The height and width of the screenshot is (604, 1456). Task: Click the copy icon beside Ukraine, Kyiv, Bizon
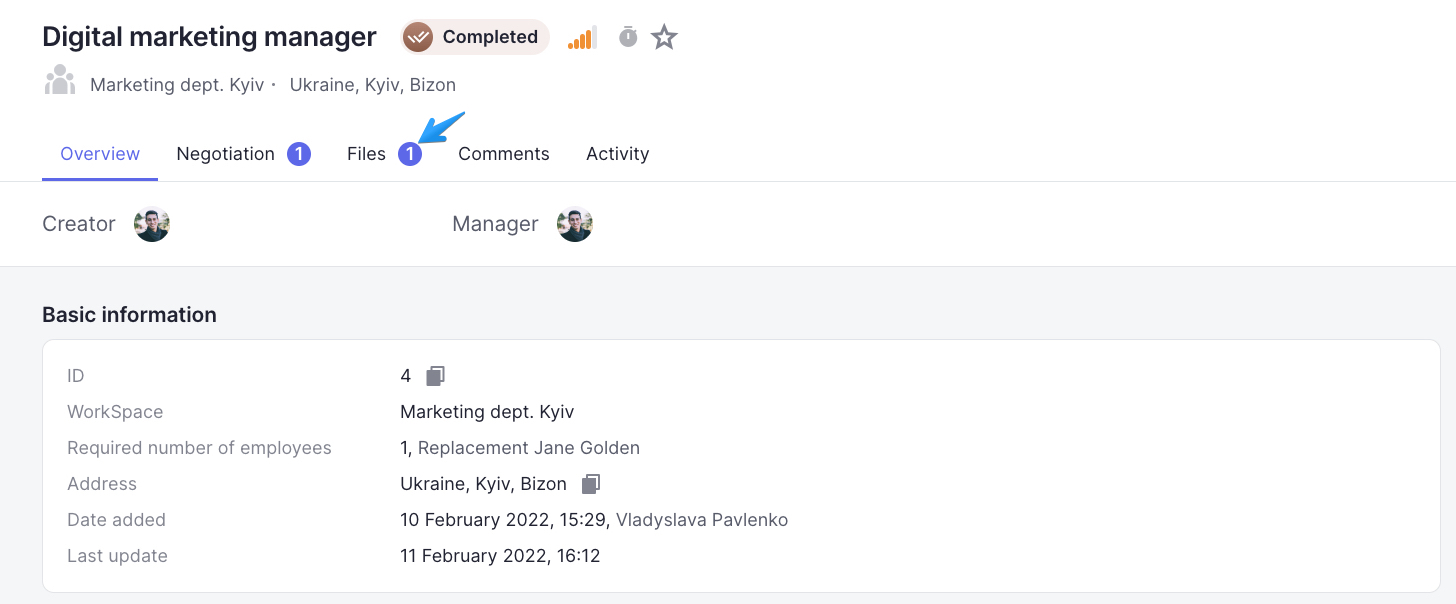[x=591, y=483]
